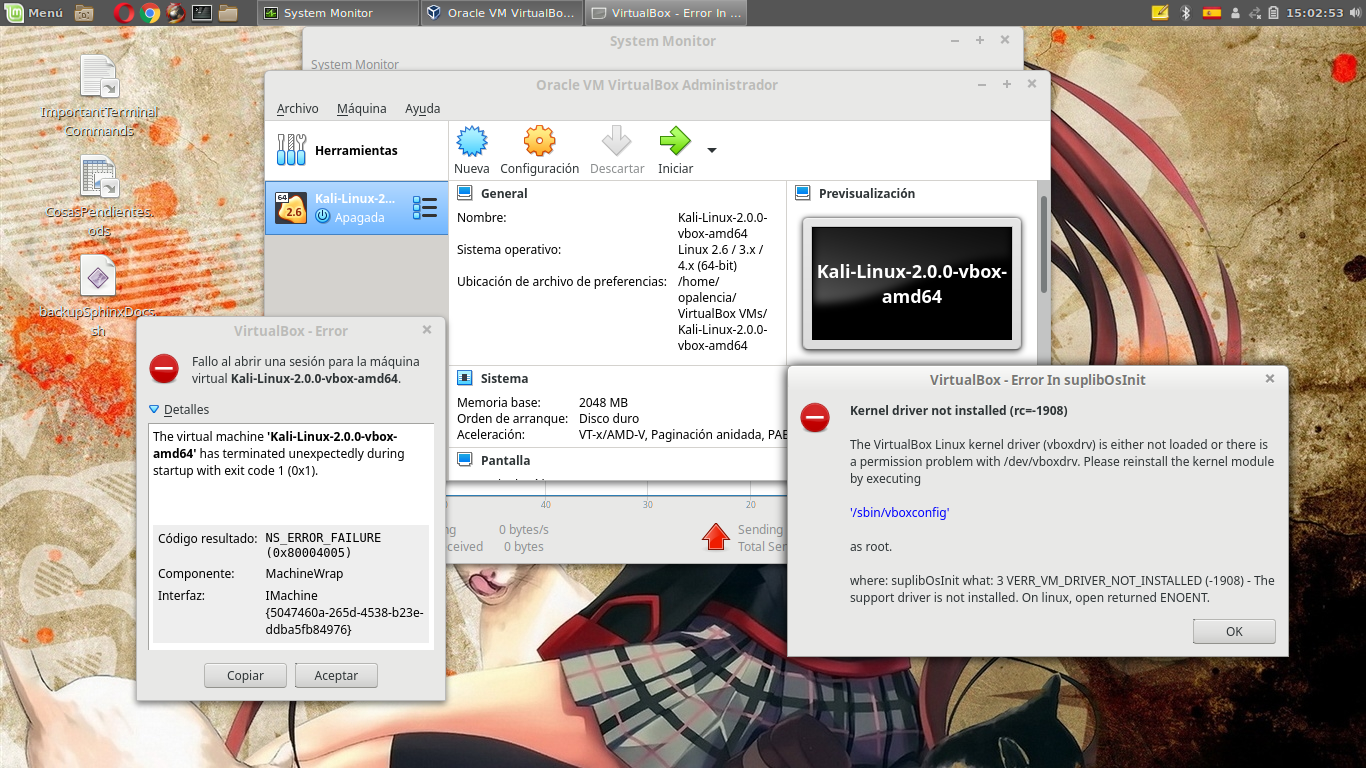The width and height of the screenshot is (1366, 768).
Task: Click Herramientas in VirtualBox sidebar
Action: point(356,150)
